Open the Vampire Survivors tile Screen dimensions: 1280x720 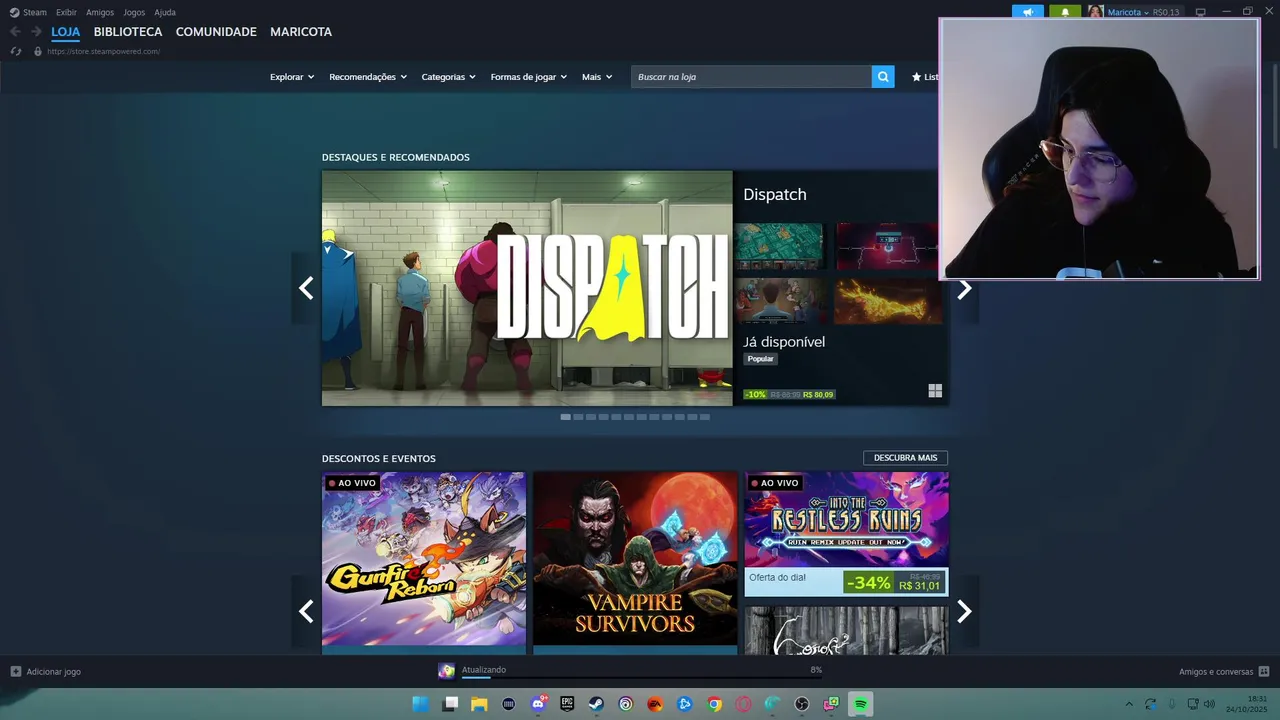pyautogui.click(x=635, y=562)
